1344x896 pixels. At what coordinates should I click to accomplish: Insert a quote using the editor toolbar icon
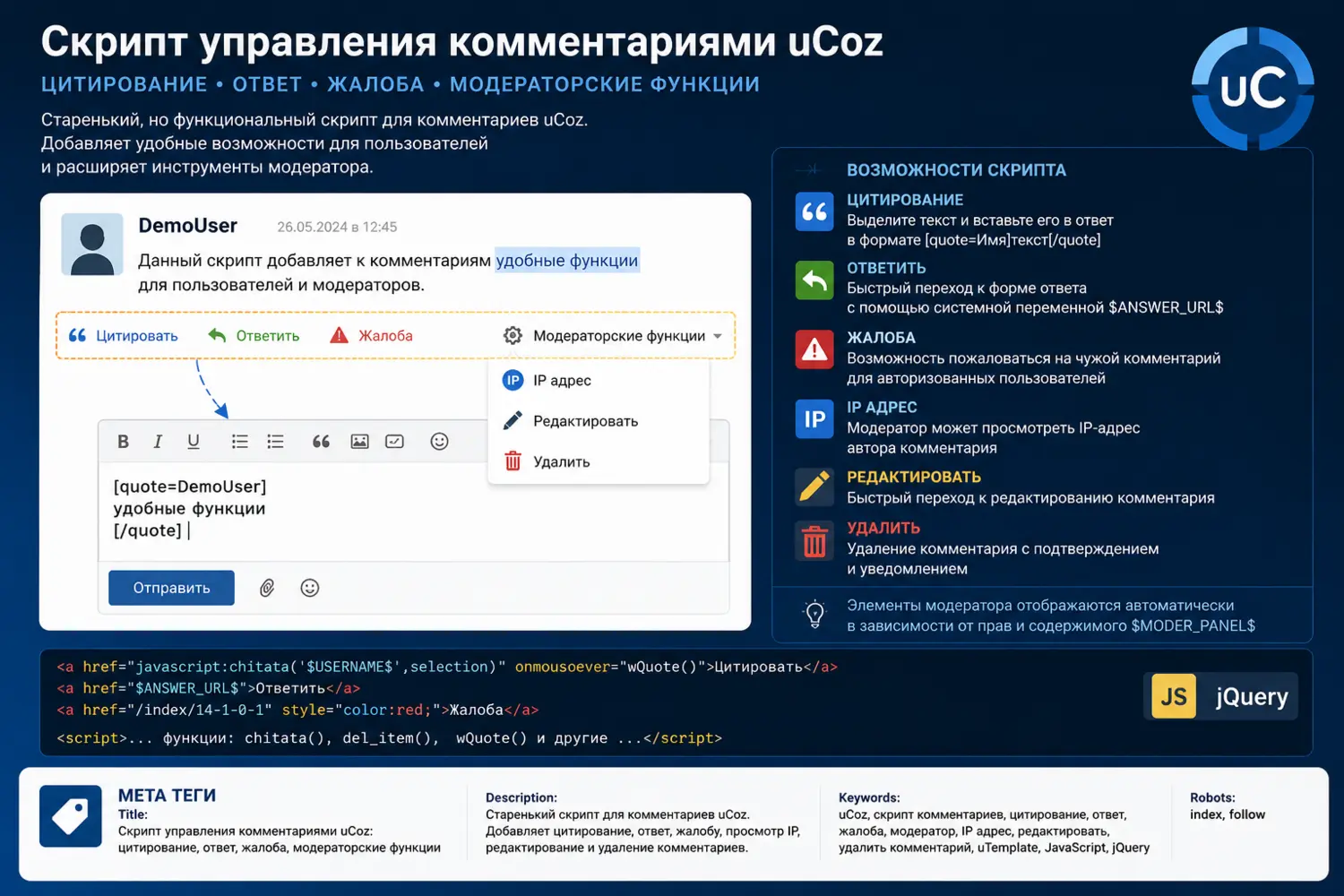click(321, 442)
